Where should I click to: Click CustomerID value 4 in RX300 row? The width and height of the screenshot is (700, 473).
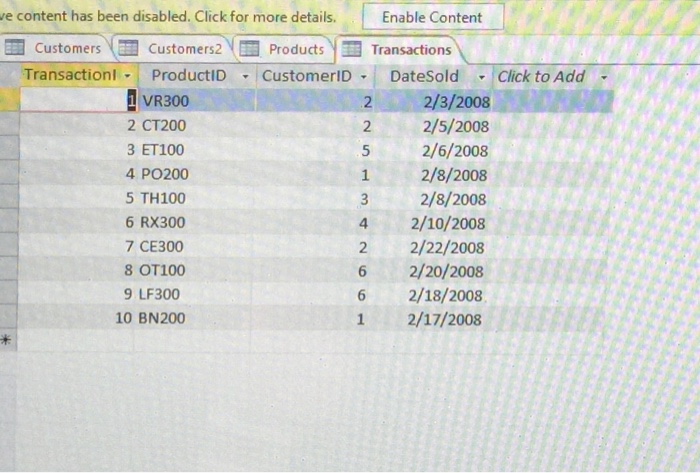pyautogui.click(x=311, y=223)
